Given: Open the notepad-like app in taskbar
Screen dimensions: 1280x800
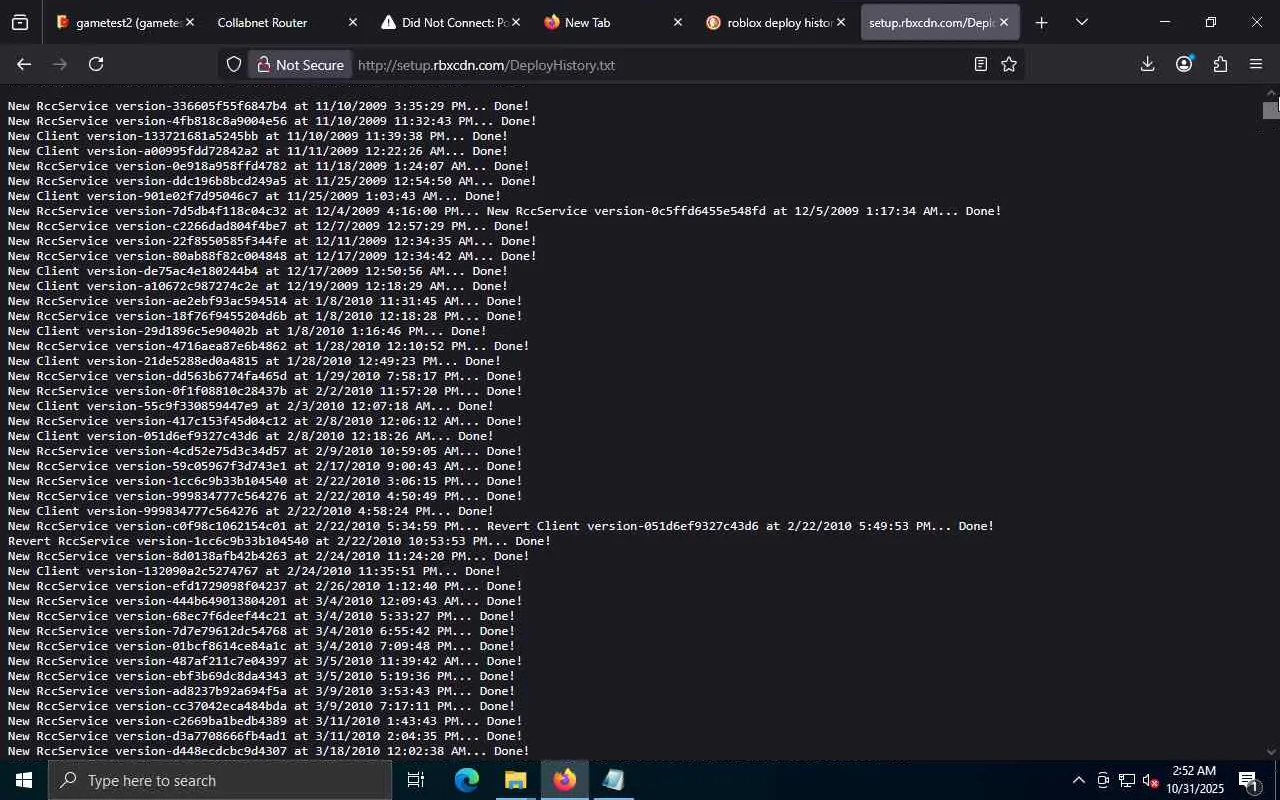Looking at the screenshot, I should pyautogui.click(x=613, y=780).
